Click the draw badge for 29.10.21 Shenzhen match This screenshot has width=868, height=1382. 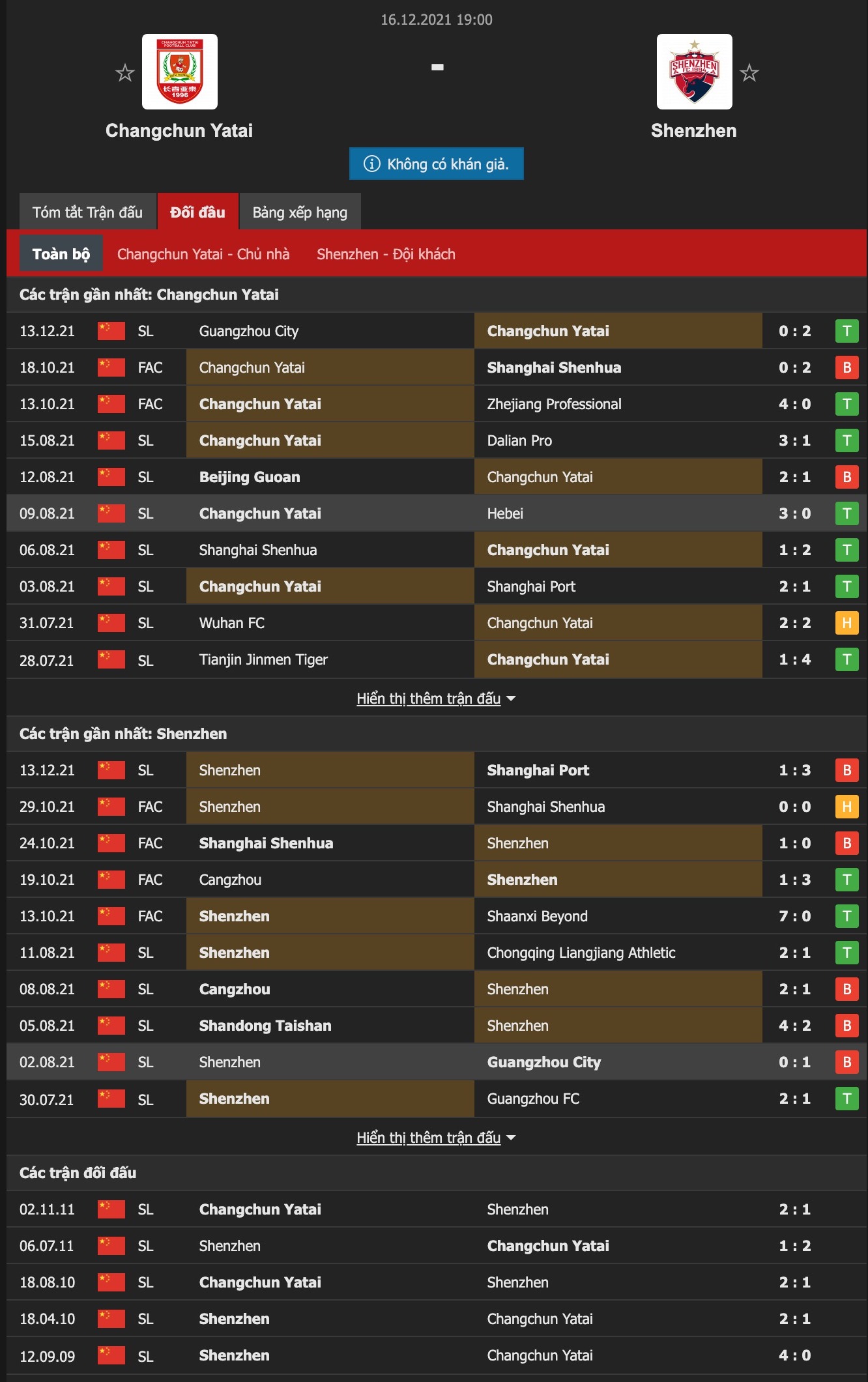tap(847, 807)
